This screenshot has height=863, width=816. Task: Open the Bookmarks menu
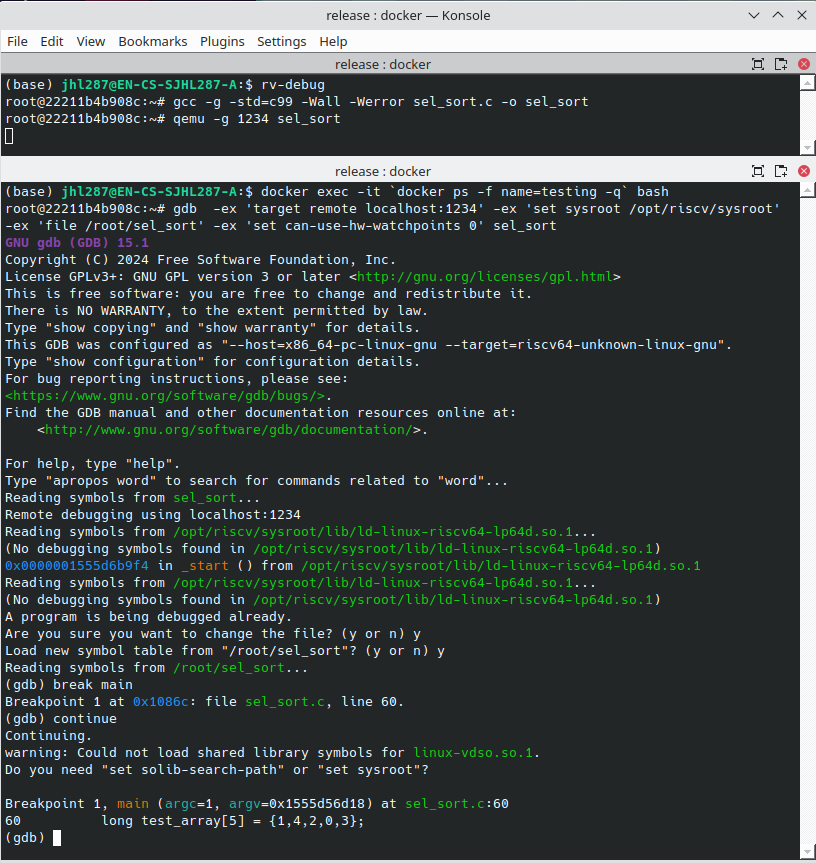click(x=153, y=41)
